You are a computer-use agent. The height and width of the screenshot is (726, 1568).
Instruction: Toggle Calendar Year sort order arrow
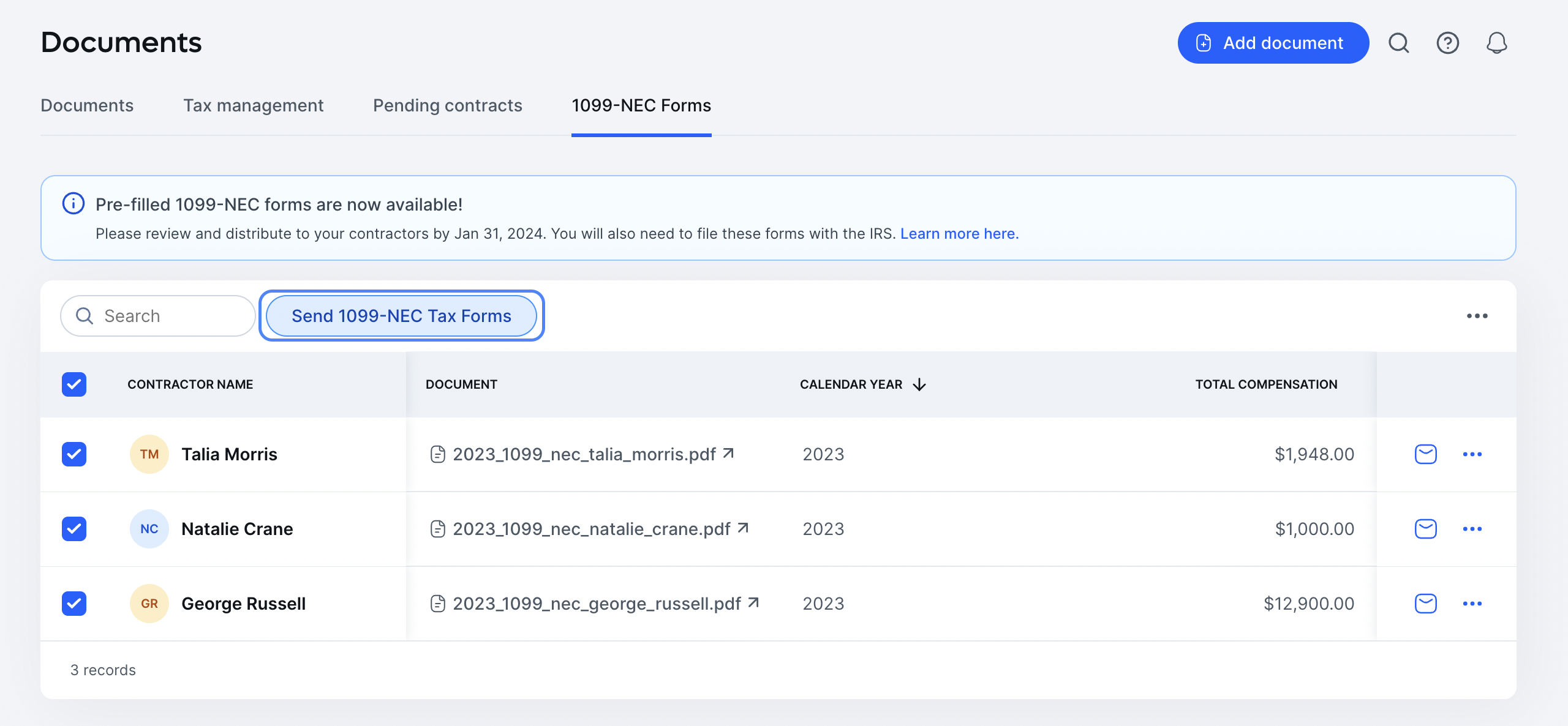(919, 384)
